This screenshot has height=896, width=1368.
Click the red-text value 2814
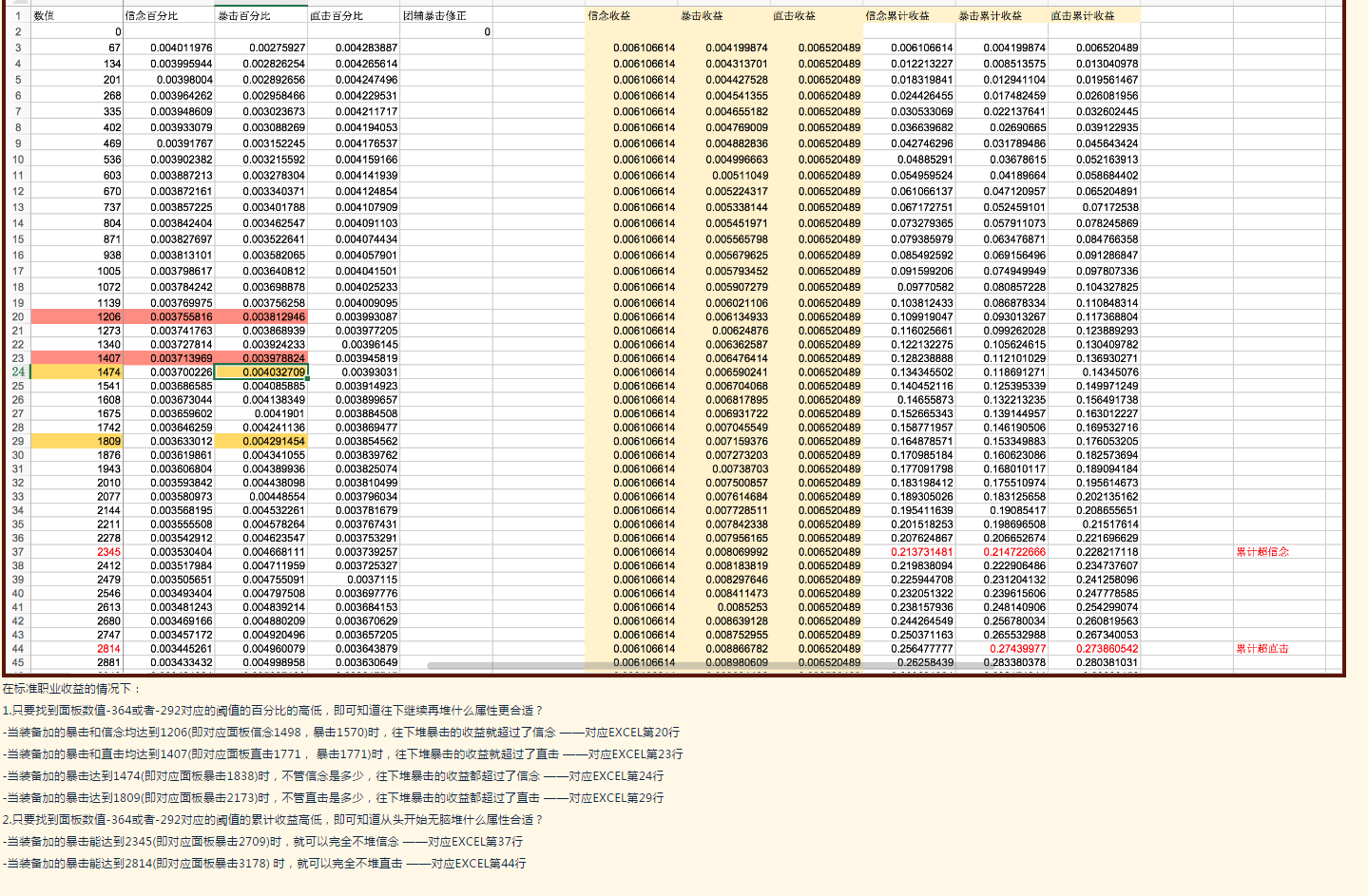[x=108, y=648]
